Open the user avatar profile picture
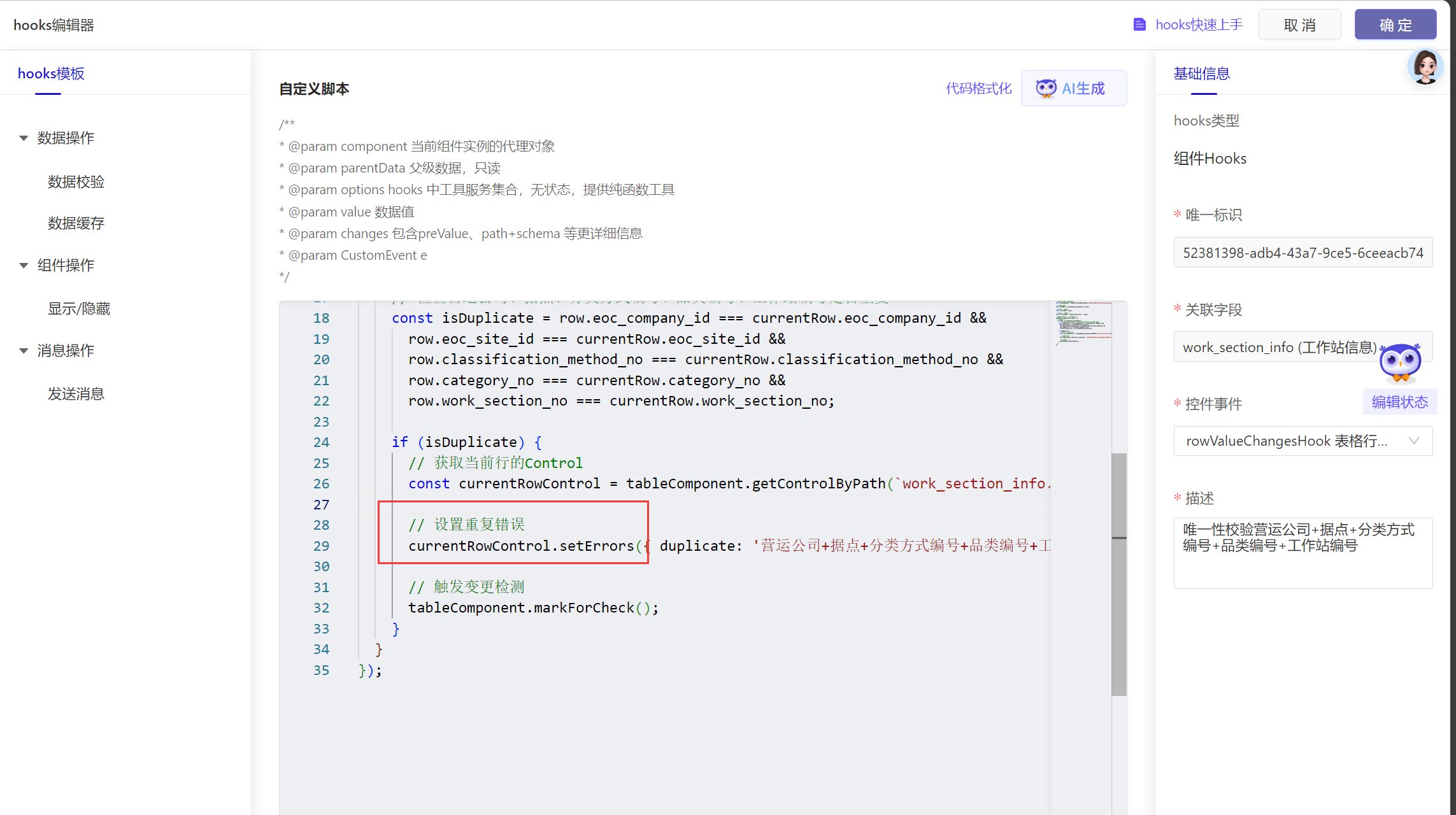This screenshot has width=1456, height=815. pos(1424,66)
